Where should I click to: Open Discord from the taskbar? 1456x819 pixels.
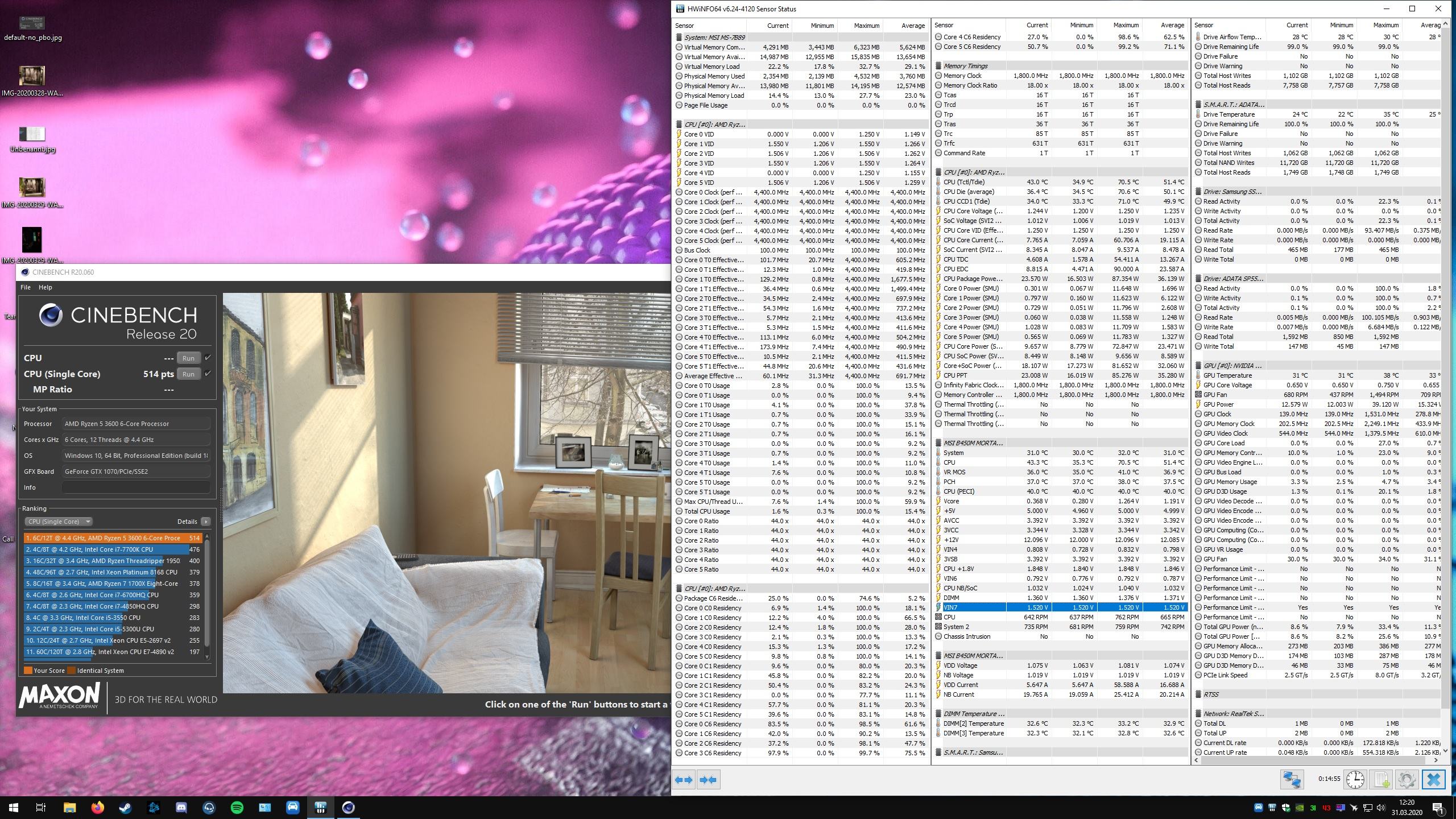(181, 807)
